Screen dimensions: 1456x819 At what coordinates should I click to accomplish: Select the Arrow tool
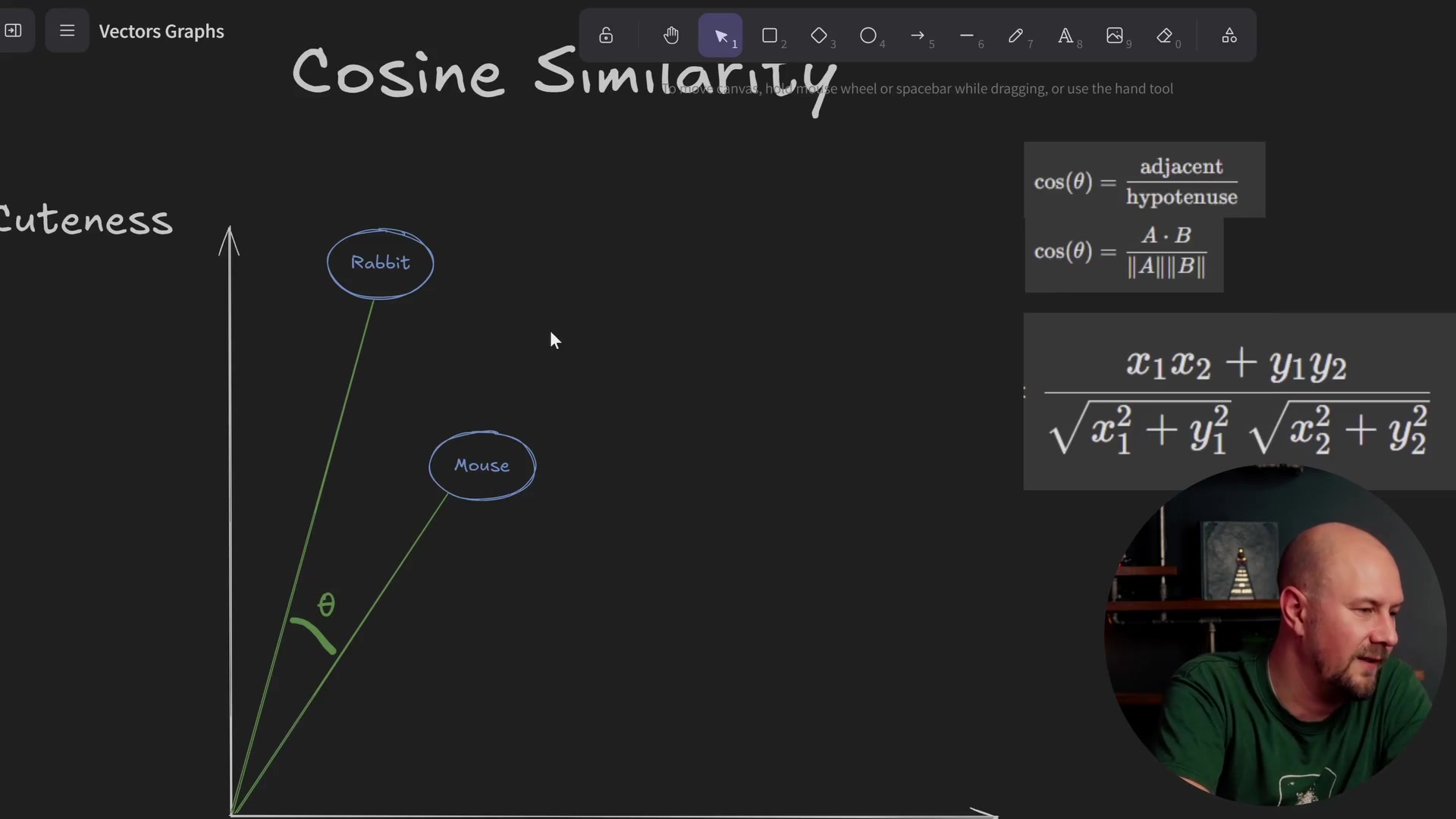[919, 36]
